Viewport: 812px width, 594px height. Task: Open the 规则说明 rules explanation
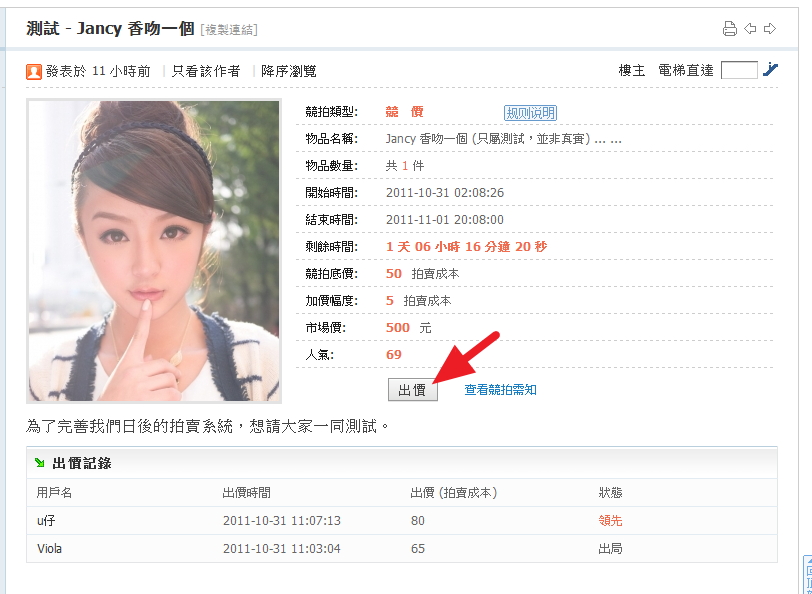pyautogui.click(x=530, y=113)
